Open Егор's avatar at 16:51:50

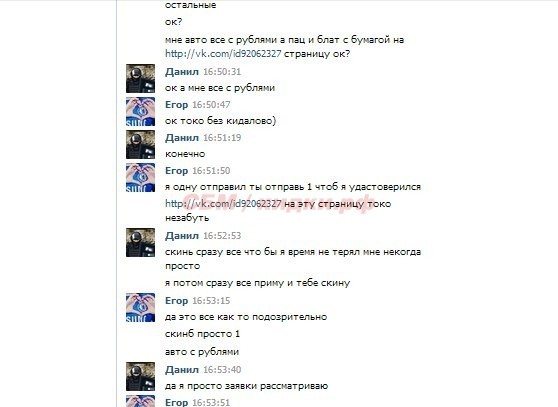point(141,178)
